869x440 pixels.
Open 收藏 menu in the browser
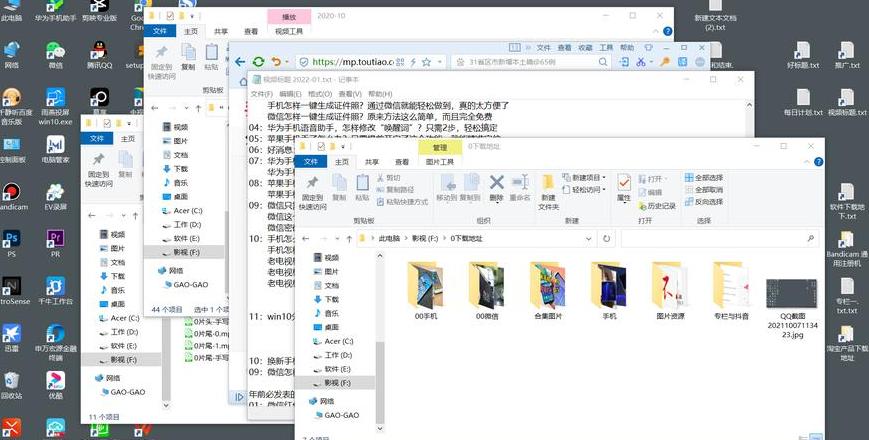pos(585,48)
